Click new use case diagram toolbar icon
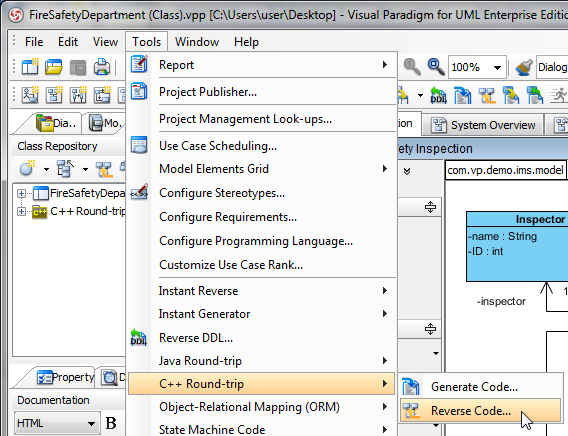Image resolution: width=568 pixels, height=436 pixels. coord(30,95)
